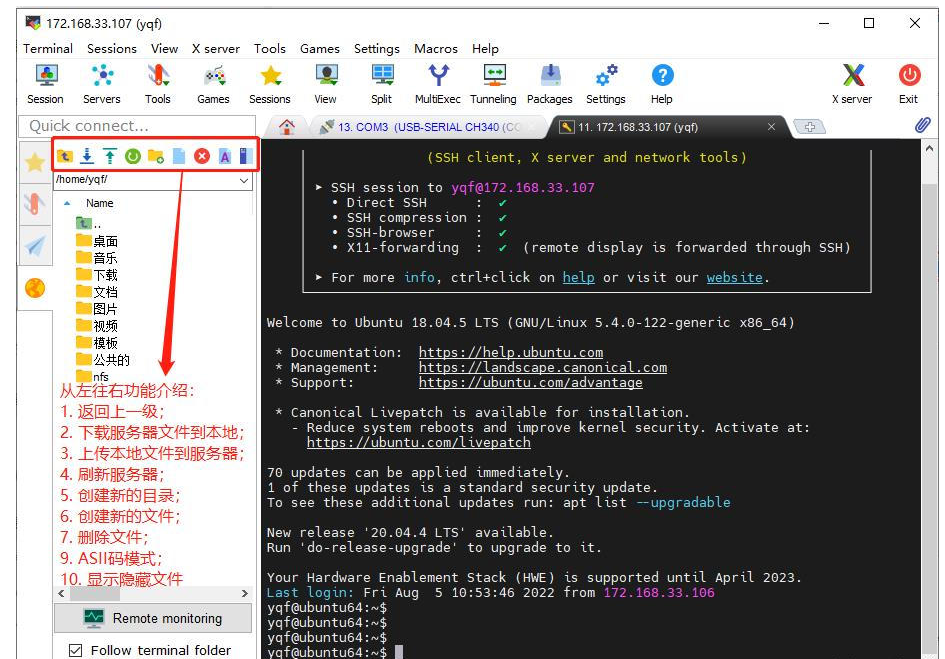Select the 图片 folder
This screenshot has height=659, width=945.
[x=97, y=309]
